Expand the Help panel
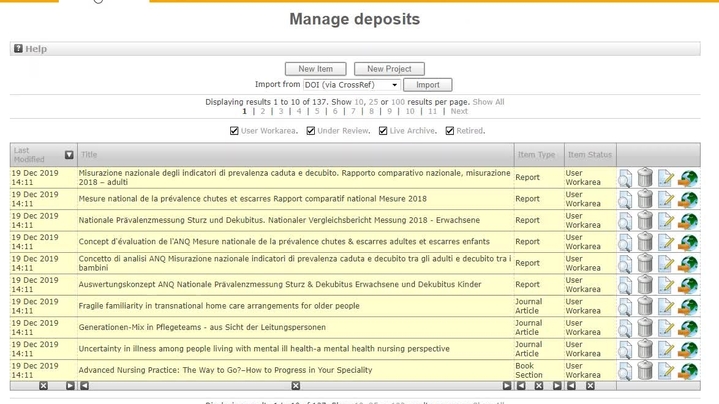 (x=36, y=49)
